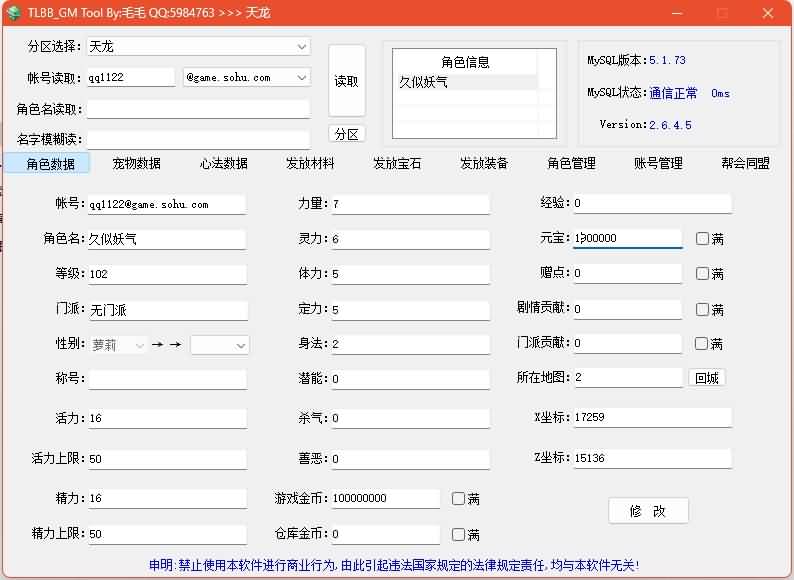Open the 性别 dropdown showing 萝莉
The height and width of the screenshot is (580, 794).
tap(118, 345)
